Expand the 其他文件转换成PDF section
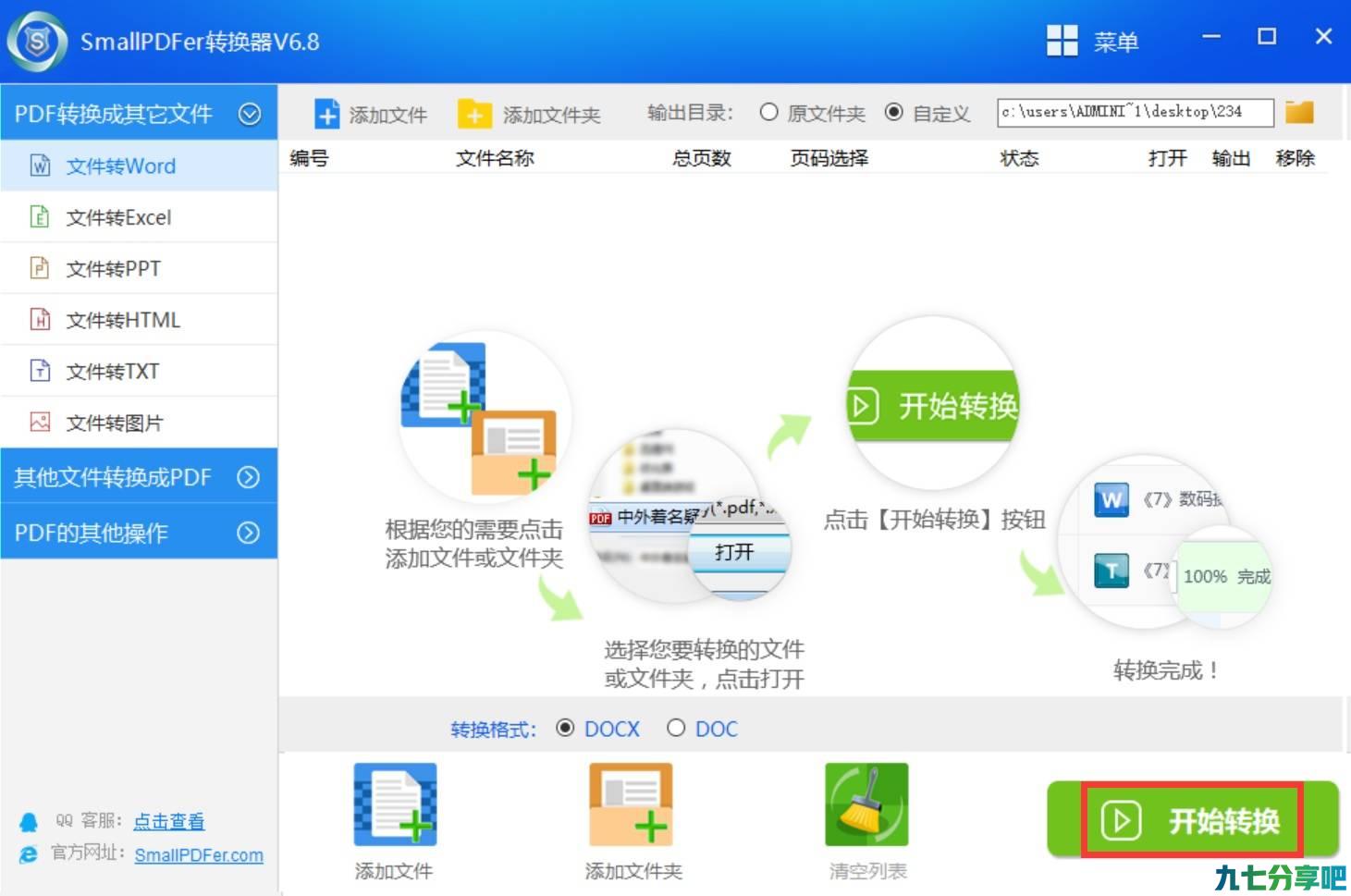The width and height of the screenshot is (1351, 896). point(139,477)
